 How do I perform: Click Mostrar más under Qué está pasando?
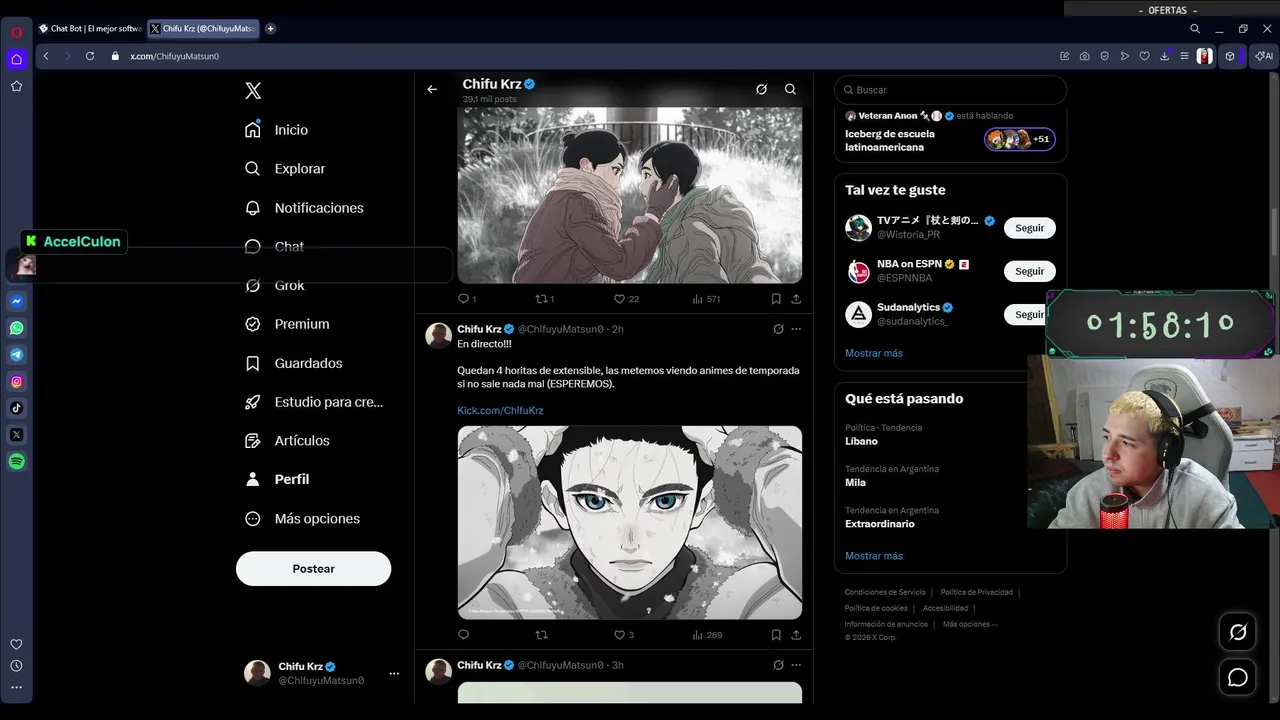874,556
